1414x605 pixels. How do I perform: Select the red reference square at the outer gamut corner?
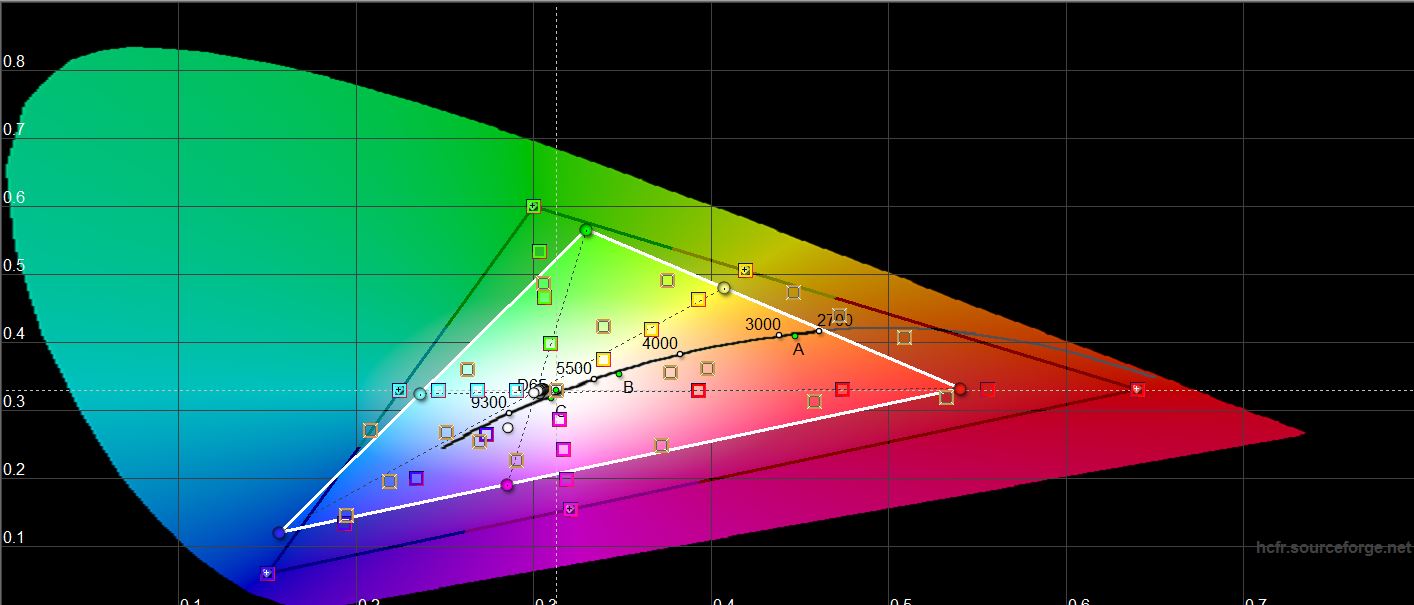pos(1137,389)
